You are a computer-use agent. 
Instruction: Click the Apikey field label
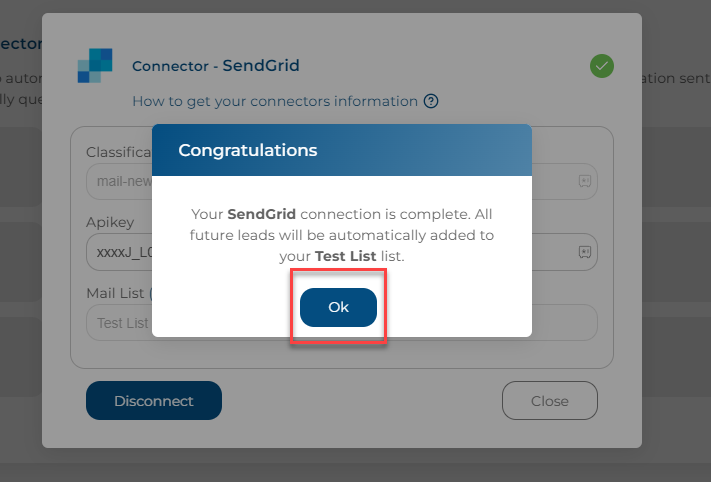coord(110,222)
